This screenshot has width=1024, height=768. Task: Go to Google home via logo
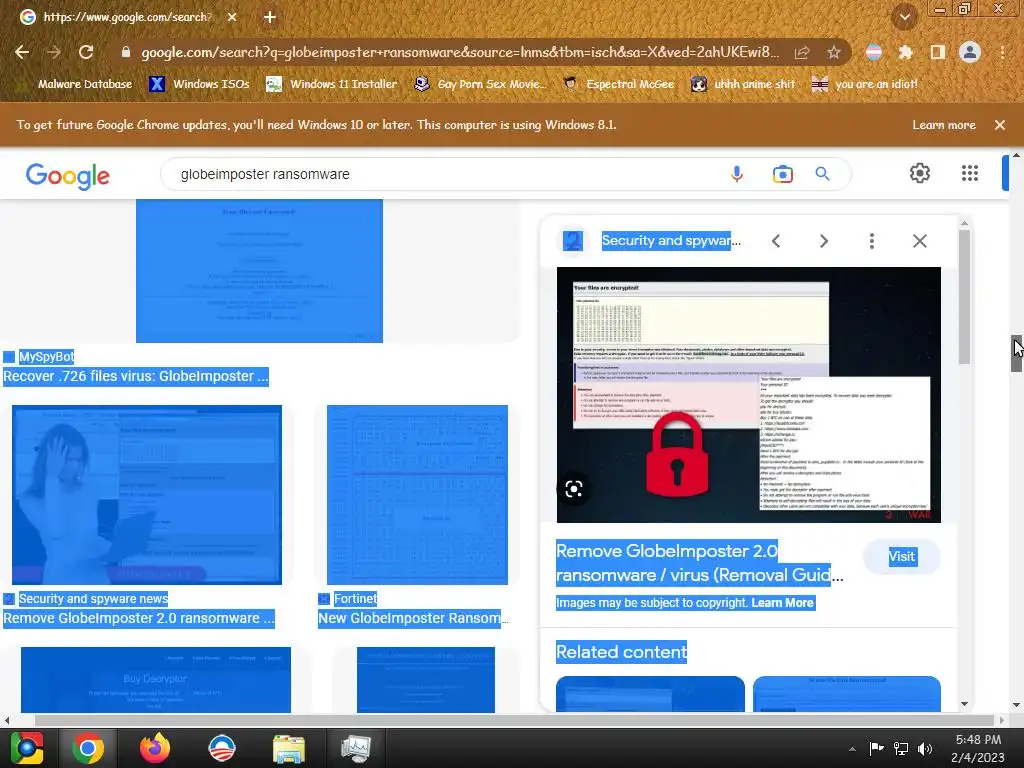(x=67, y=175)
